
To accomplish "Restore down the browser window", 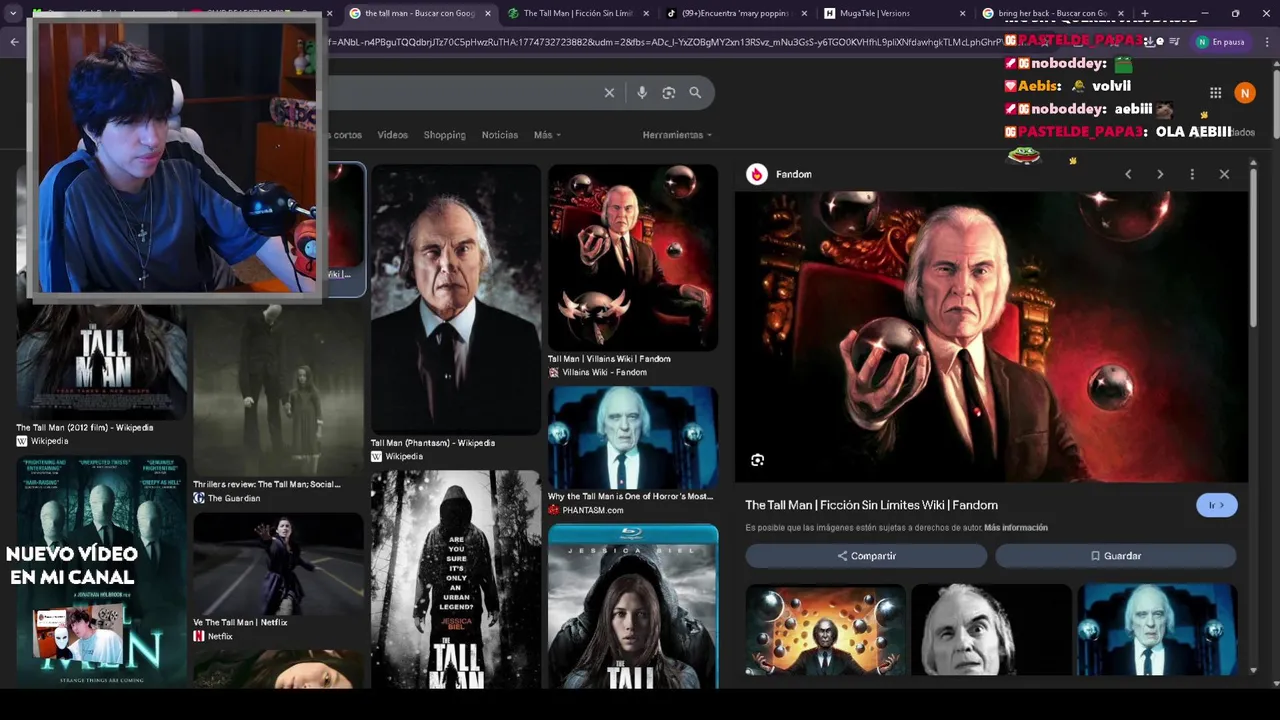I will pos(1235,13).
